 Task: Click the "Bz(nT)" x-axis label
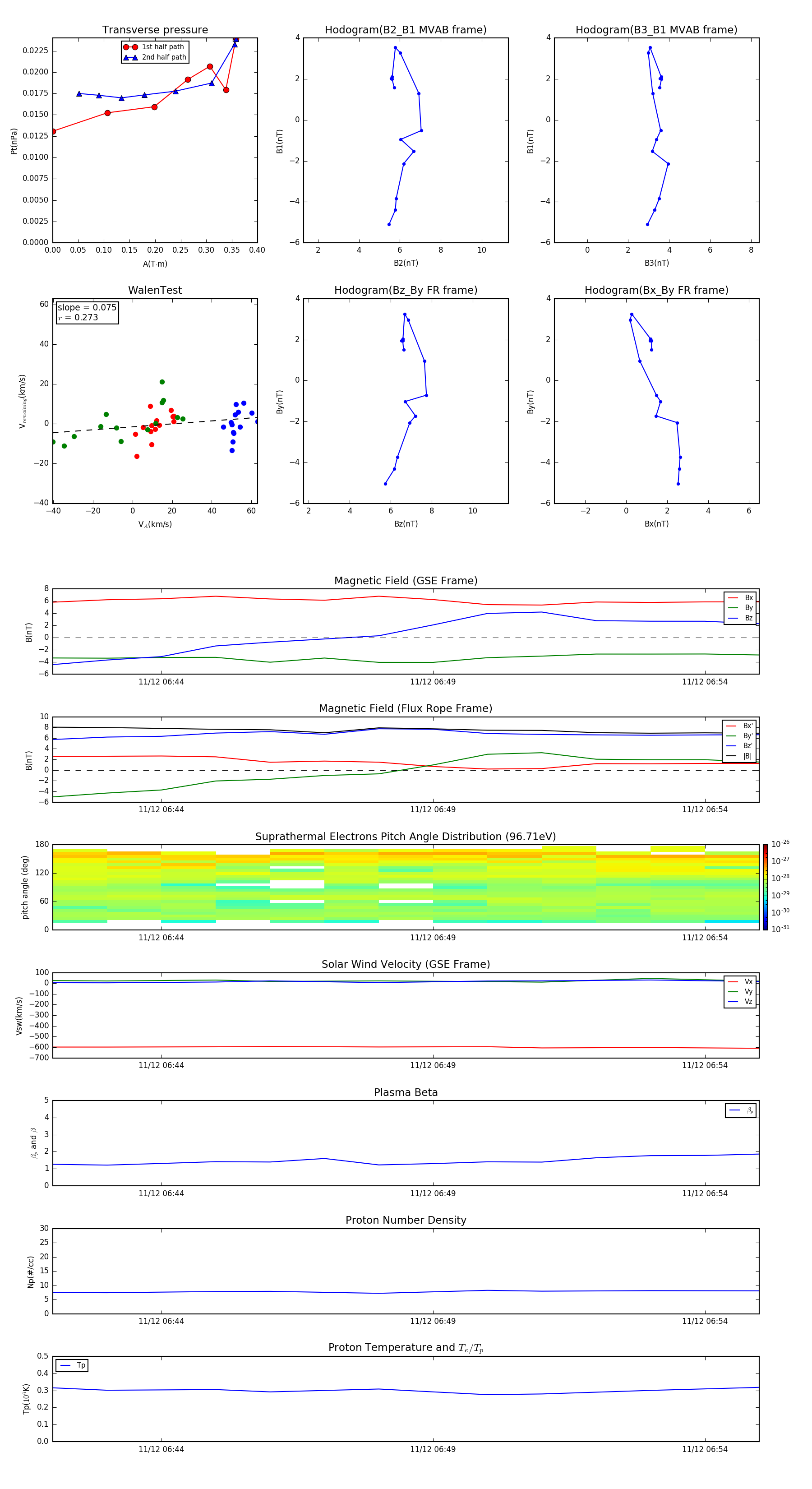pos(406,524)
